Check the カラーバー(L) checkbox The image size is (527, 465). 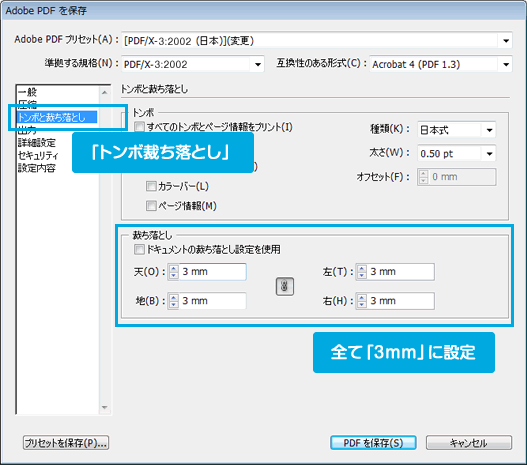pos(151,186)
